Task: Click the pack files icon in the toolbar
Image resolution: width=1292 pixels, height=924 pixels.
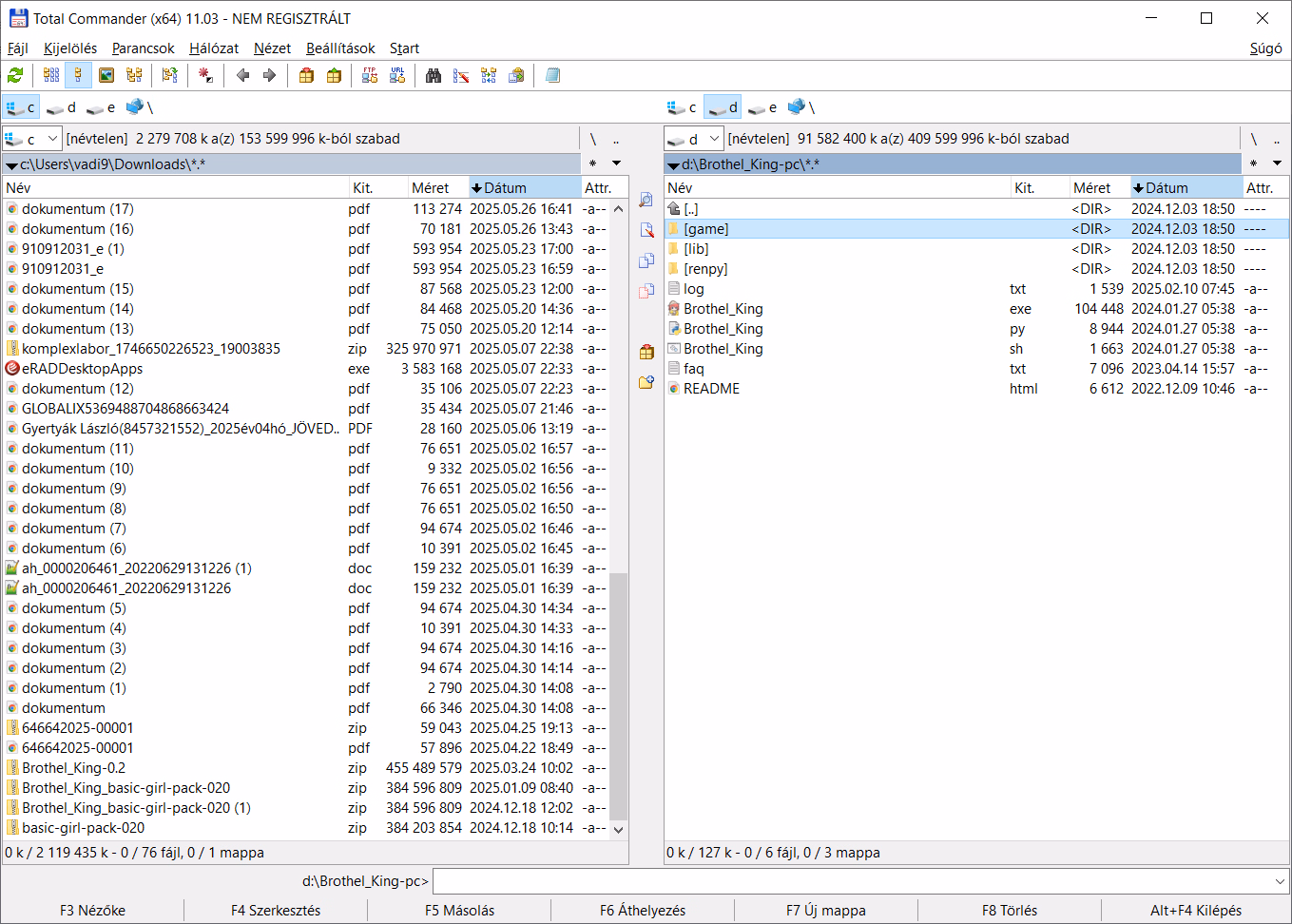Action: [x=306, y=75]
